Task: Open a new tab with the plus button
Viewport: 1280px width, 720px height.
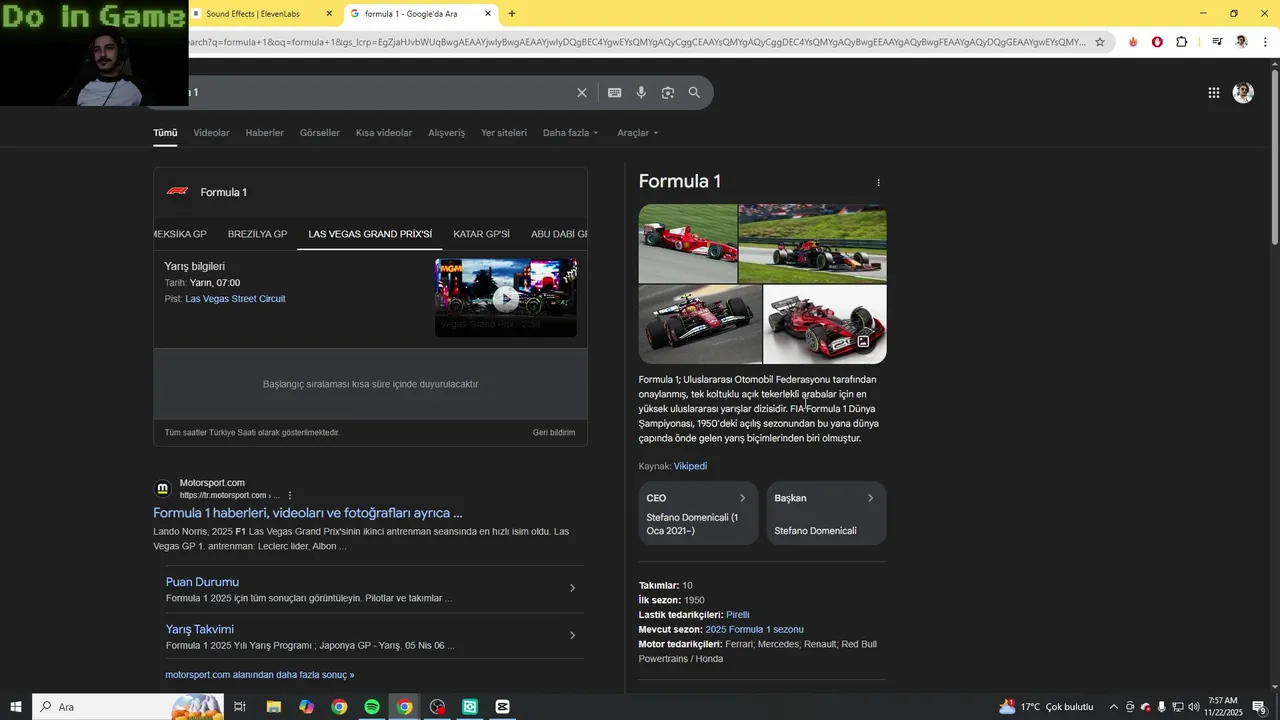Action: pyautogui.click(x=512, y=14)
